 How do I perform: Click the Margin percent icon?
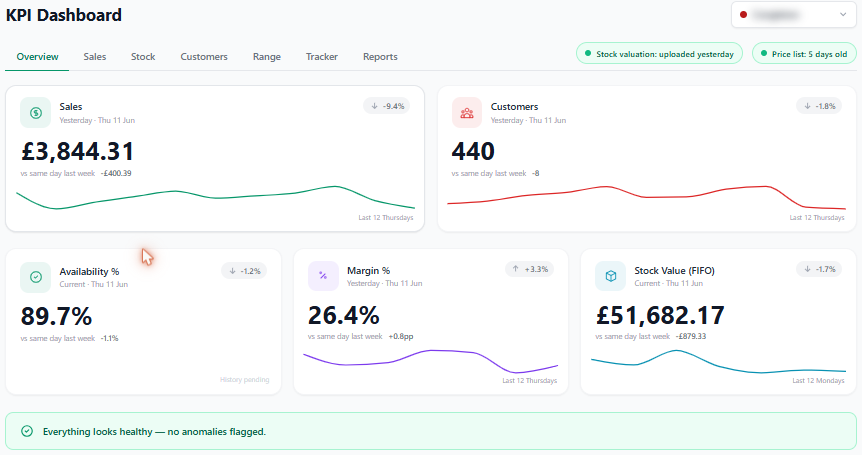[x=323, y=276]
